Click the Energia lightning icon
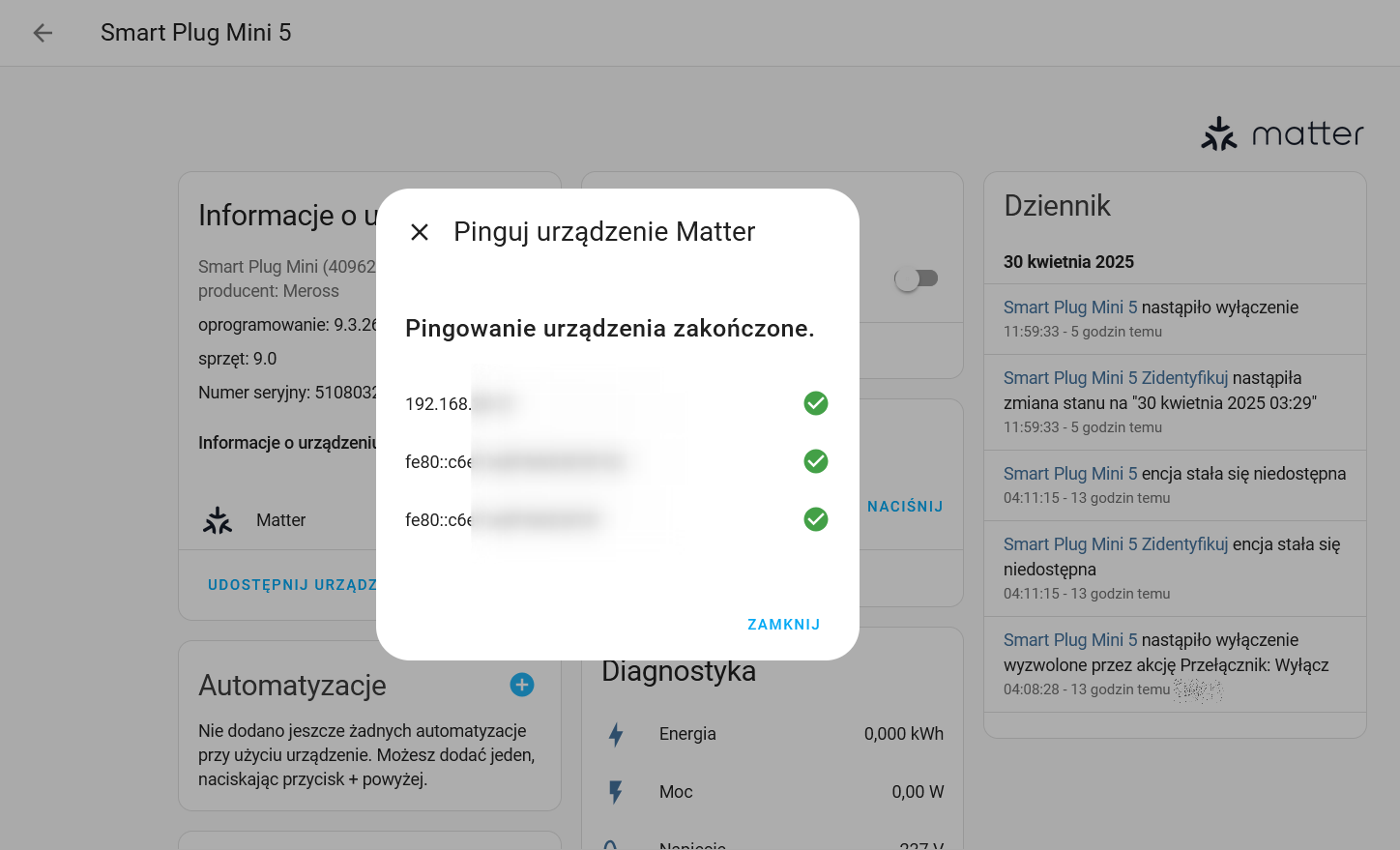The height and width of the screenshot is (850, 1400). coord(616,734)
